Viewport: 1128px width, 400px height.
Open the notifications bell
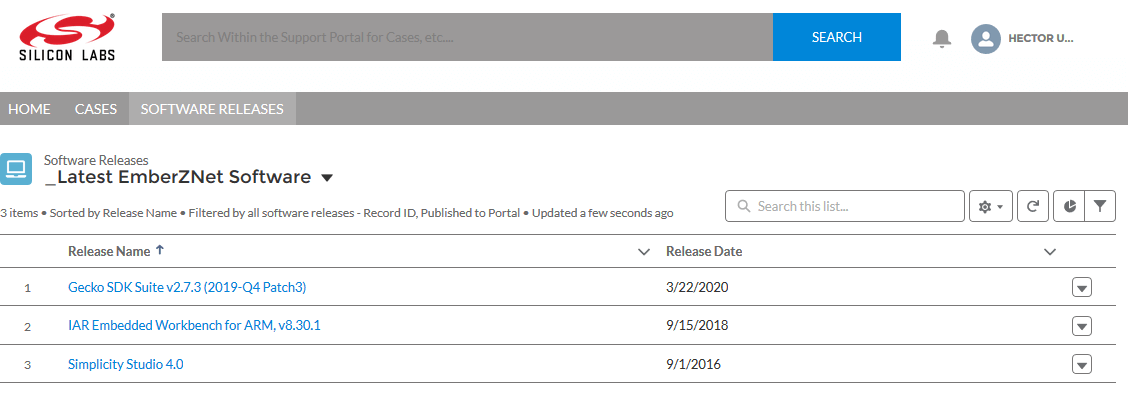pos(941,38)
